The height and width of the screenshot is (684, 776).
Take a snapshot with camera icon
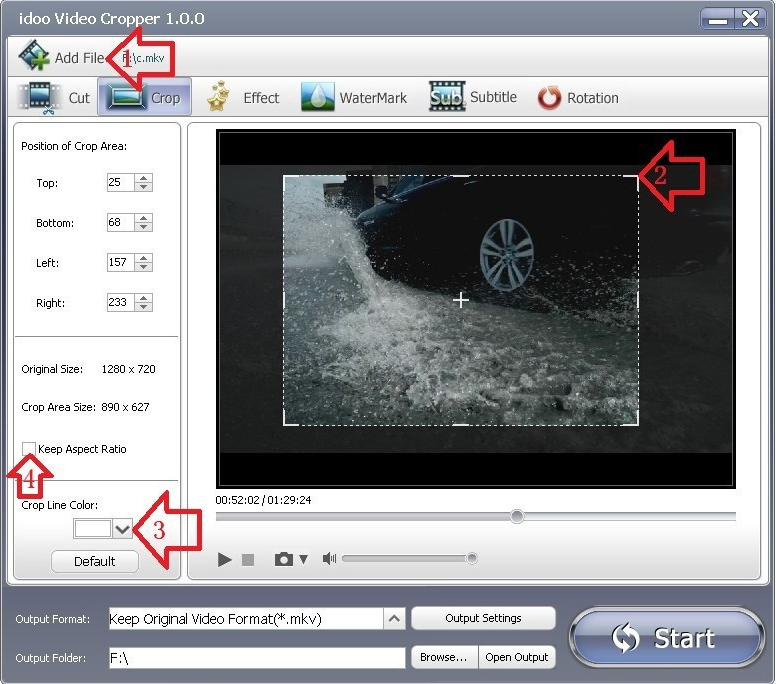click(x=284, y=560)
